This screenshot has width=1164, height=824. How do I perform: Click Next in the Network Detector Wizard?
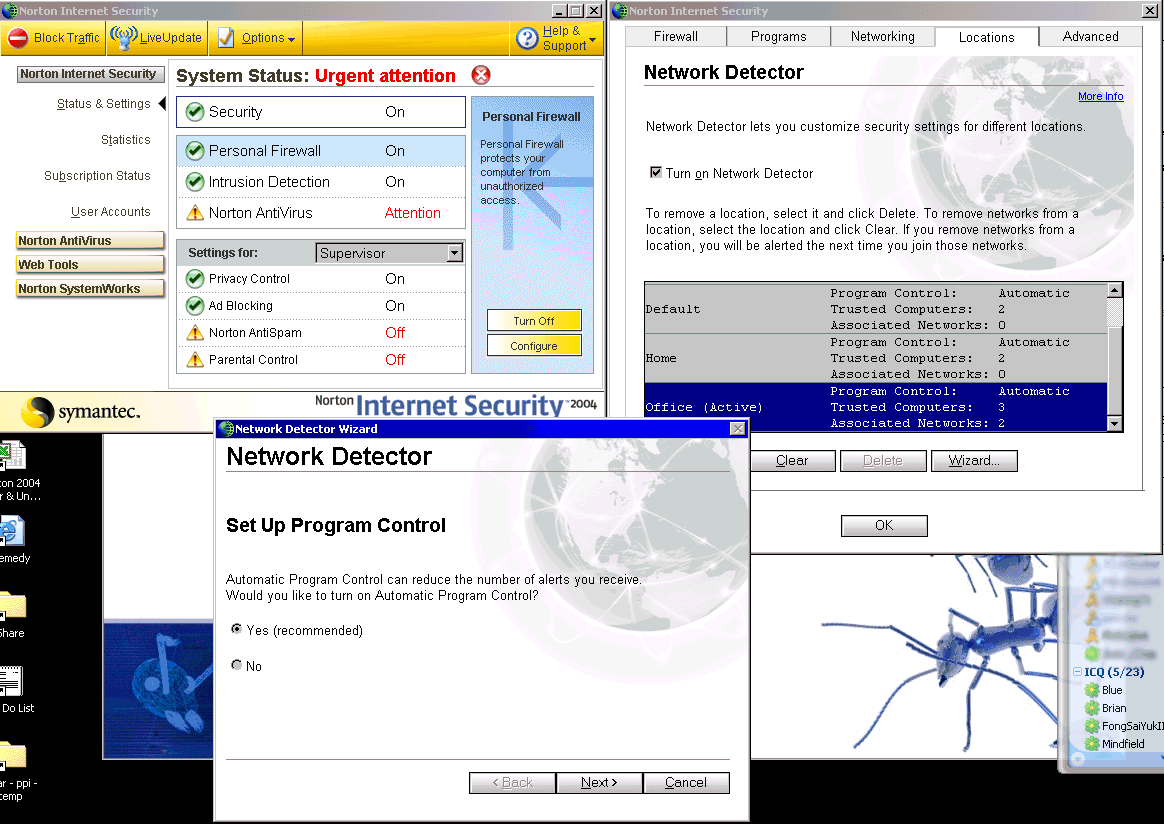coord(599,782)
